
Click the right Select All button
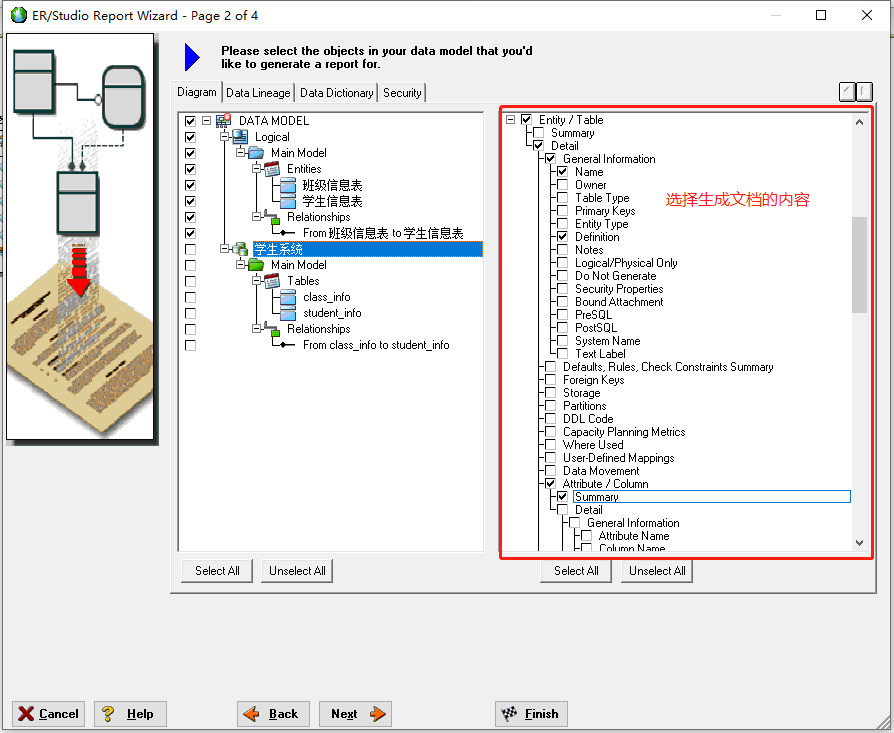[576, 571]
